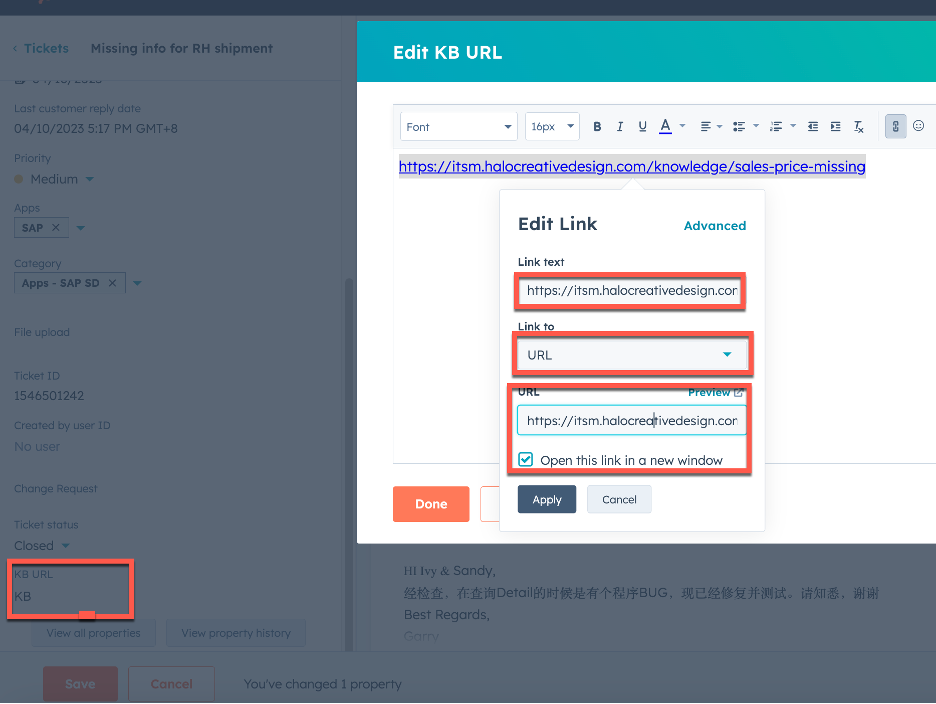Open the Advanced link options

(x=714, y=226)
